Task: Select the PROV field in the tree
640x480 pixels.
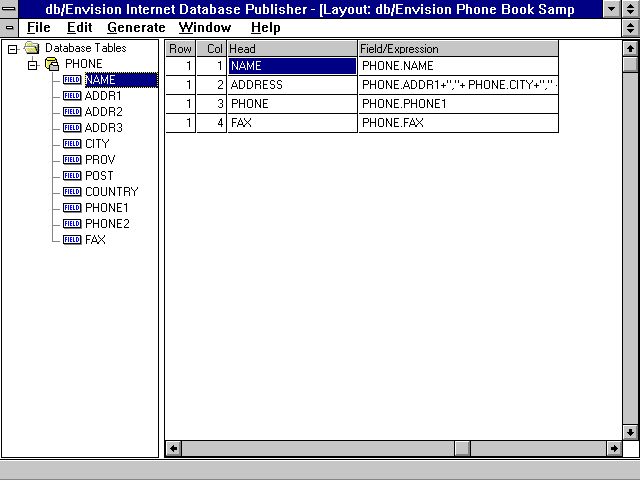Action: pyautogui.click(x=100, y=160)
